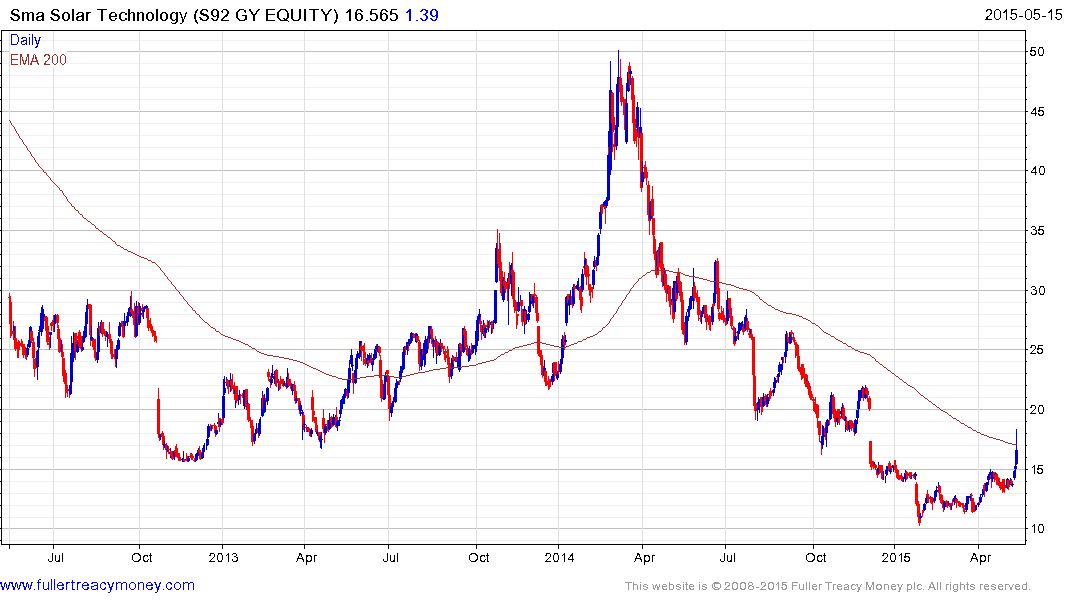
Task: Select the blue change value 1.39
Action: click(x=422, y=15)
